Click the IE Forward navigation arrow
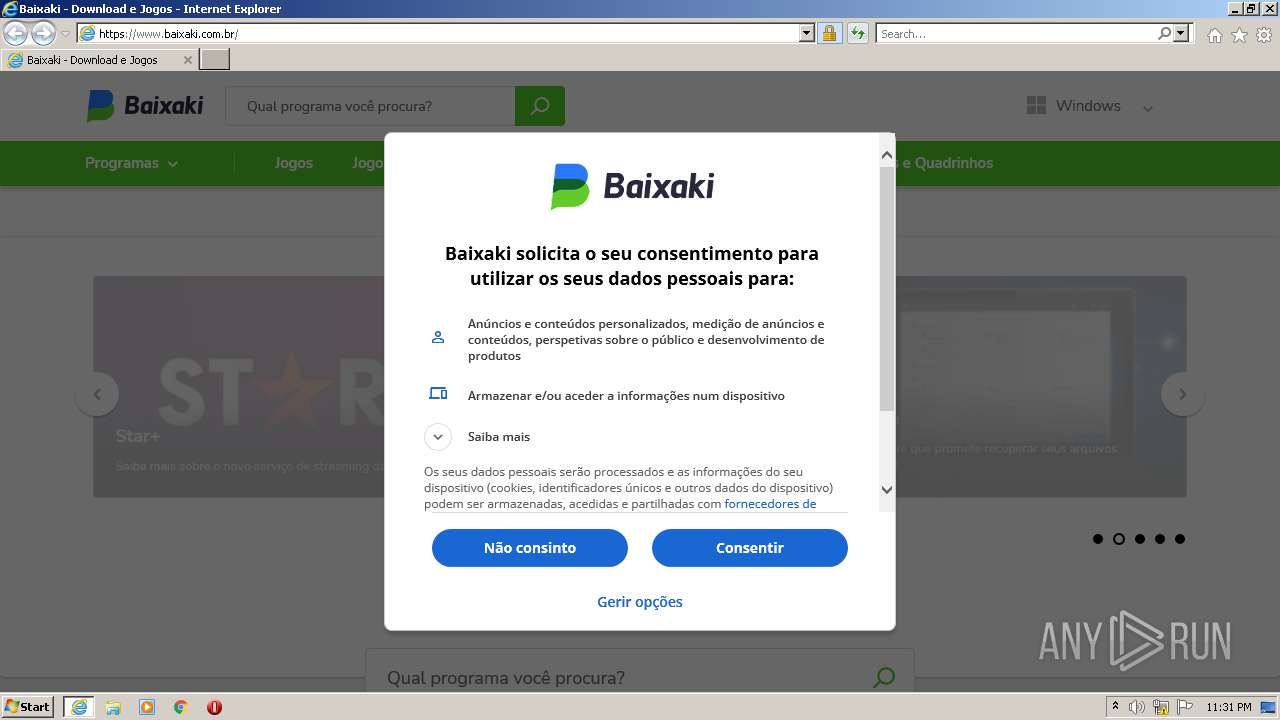 click(43, 34)
